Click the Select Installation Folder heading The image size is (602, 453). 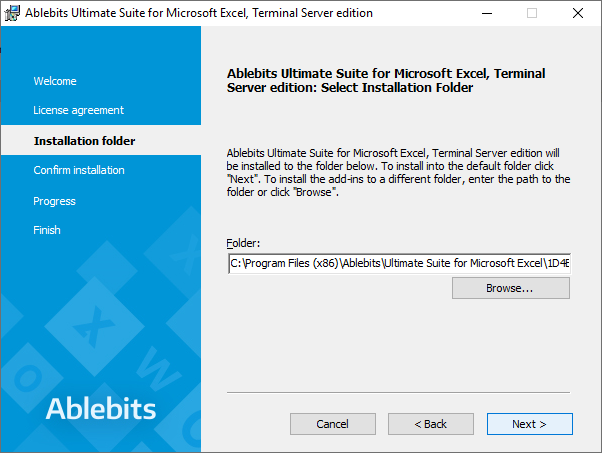[386, 81]
